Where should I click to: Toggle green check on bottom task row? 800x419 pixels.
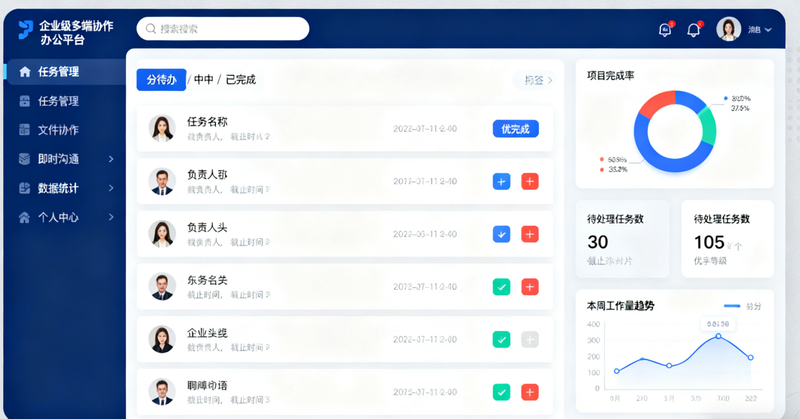[x=502, y=392]
